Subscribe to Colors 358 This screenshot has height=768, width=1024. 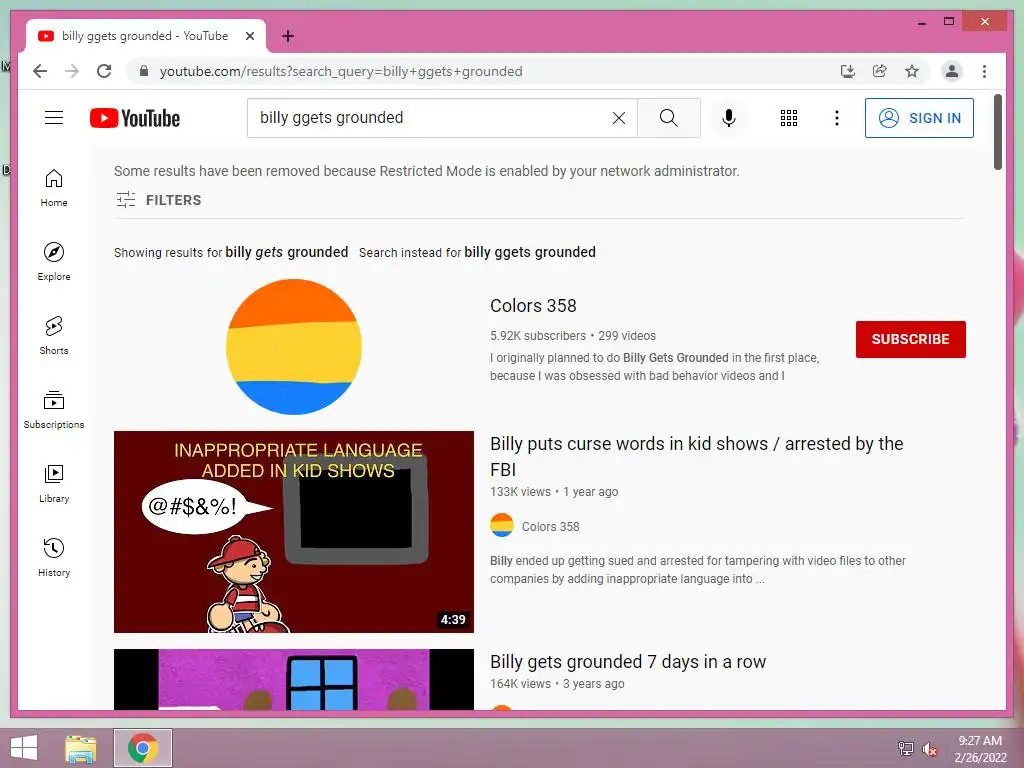click(x=910, y=339)
